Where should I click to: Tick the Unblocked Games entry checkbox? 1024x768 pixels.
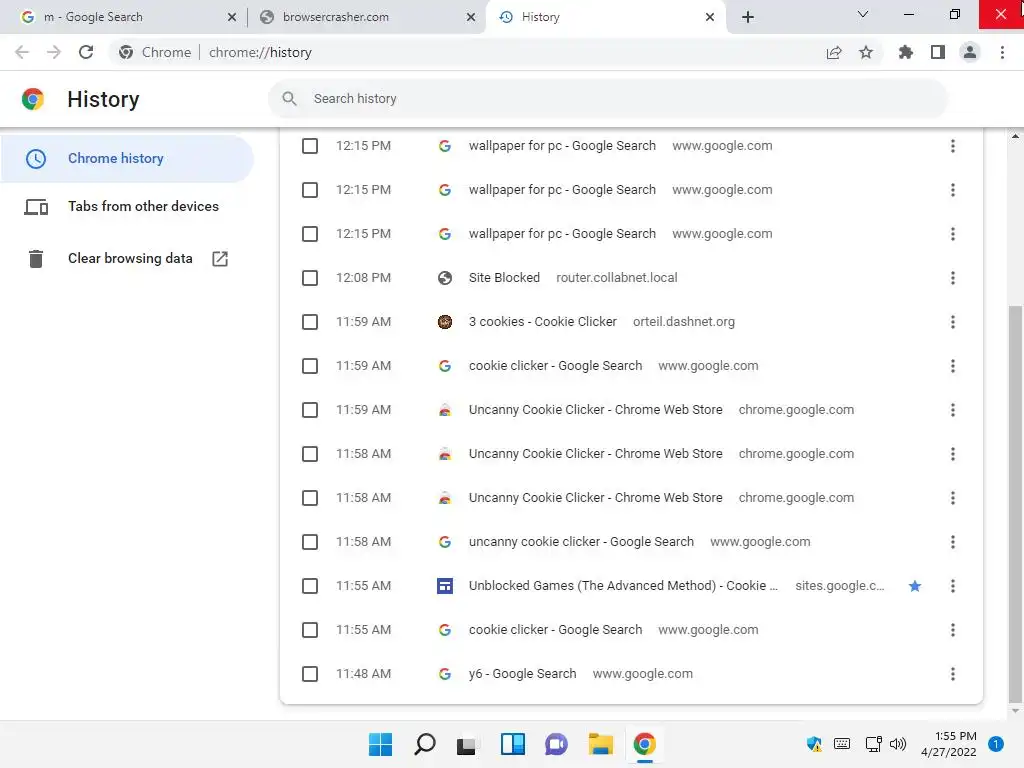[x=310, y=586]
